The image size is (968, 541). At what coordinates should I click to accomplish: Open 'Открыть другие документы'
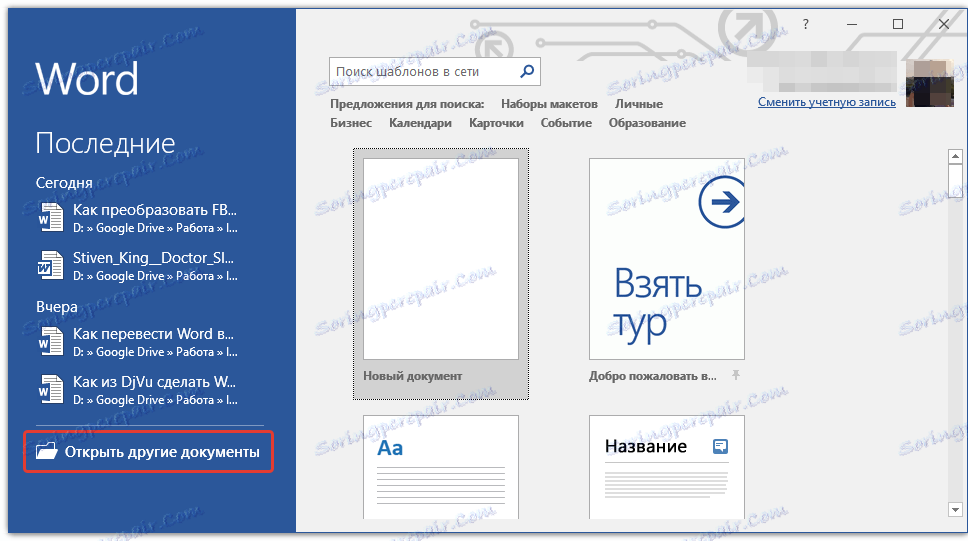pyautogui.click(x=148, y=451)
